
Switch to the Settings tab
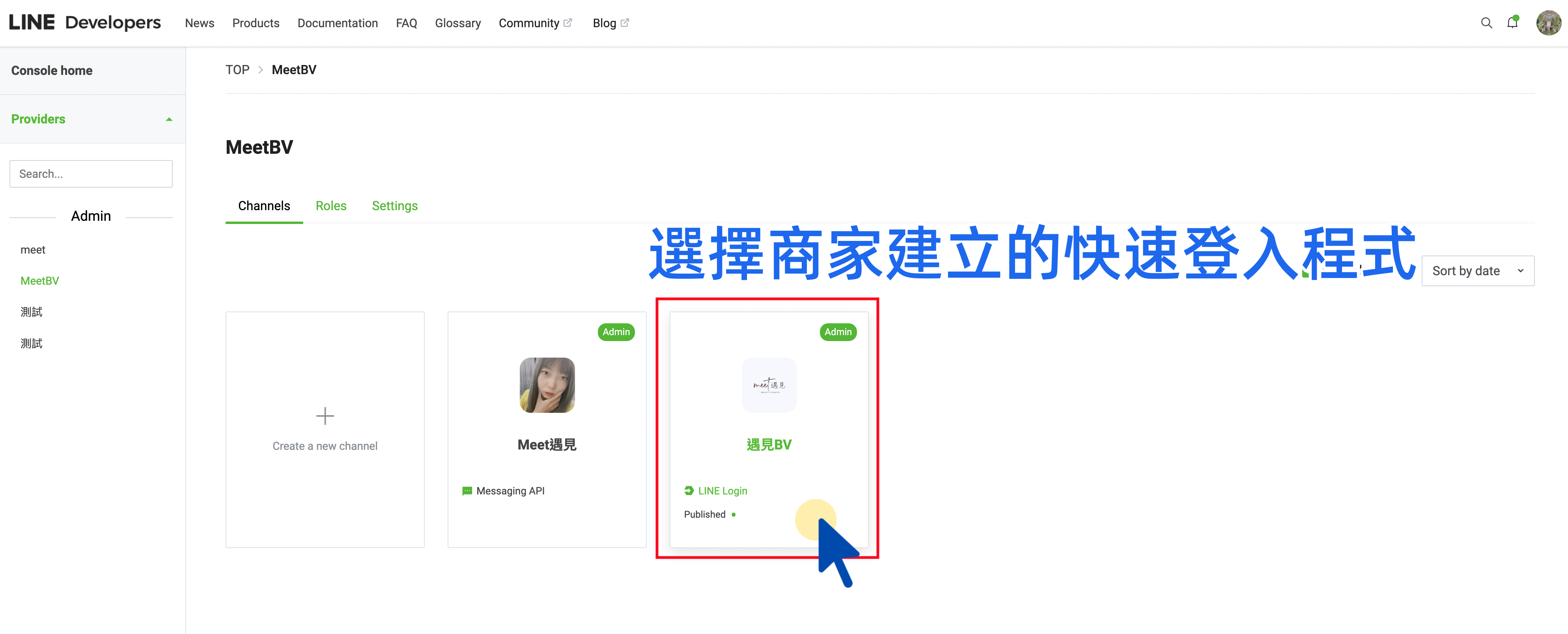[x=394, y=206]
